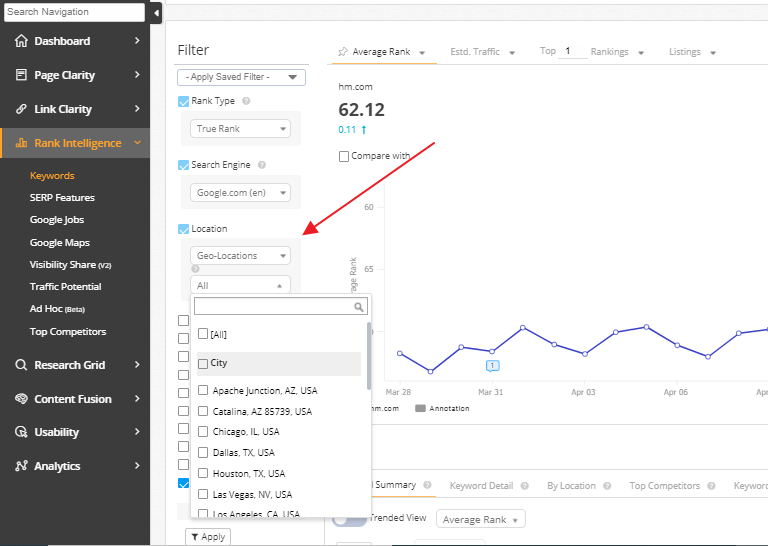Collapse the All locations dropdown
Image resolution: width=768 pixels, height=546 pixels.
tap(240, 285)
